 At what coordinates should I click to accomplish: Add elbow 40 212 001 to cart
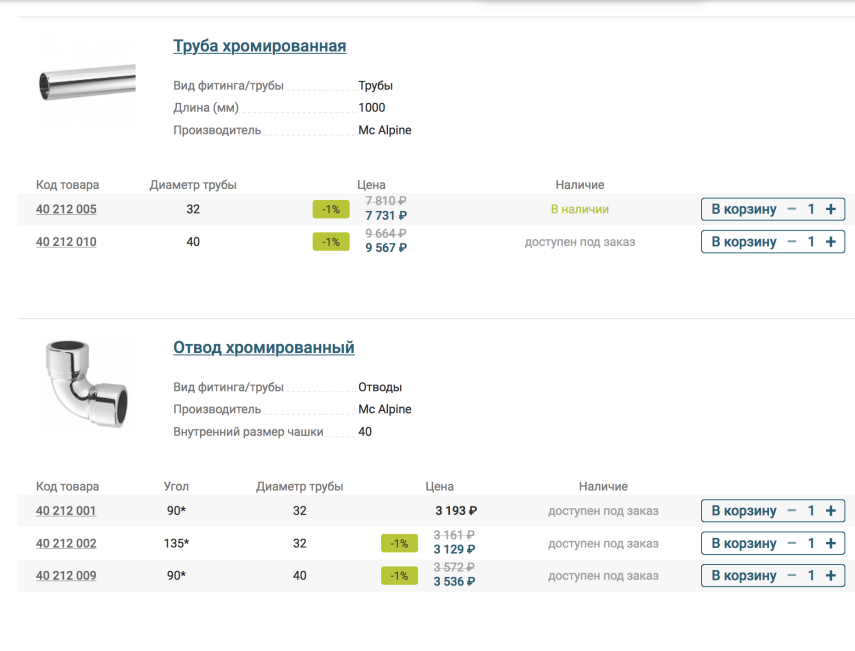(743, 511)
